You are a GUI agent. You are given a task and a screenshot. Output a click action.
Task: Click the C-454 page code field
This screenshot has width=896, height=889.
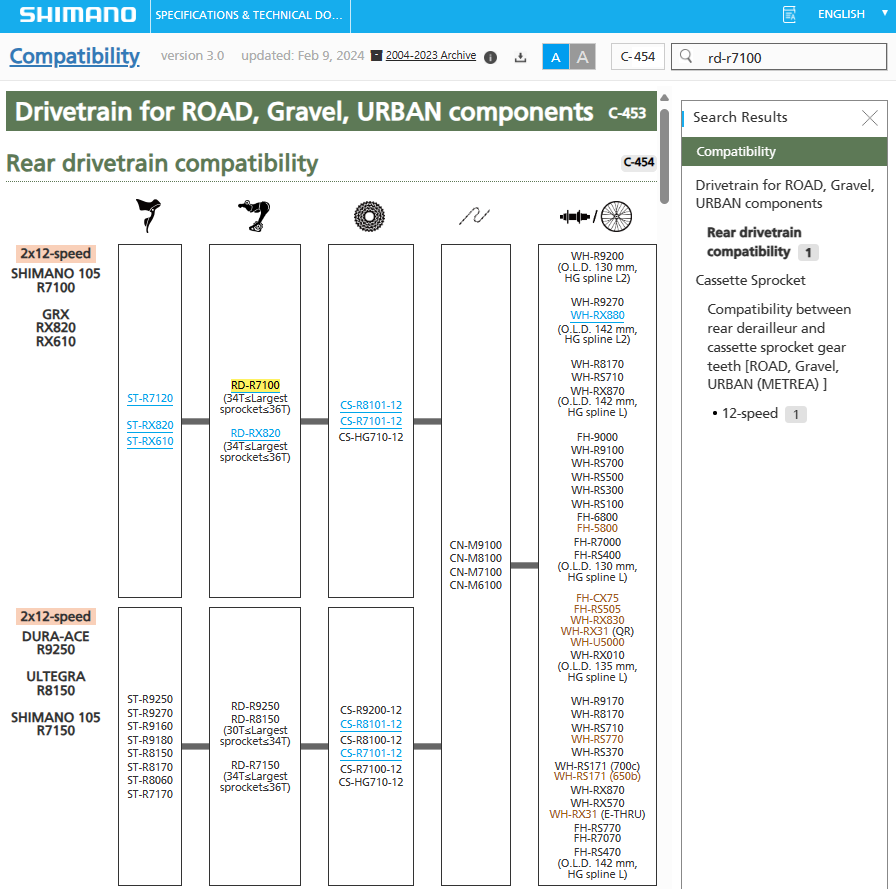tap(638, 57)
